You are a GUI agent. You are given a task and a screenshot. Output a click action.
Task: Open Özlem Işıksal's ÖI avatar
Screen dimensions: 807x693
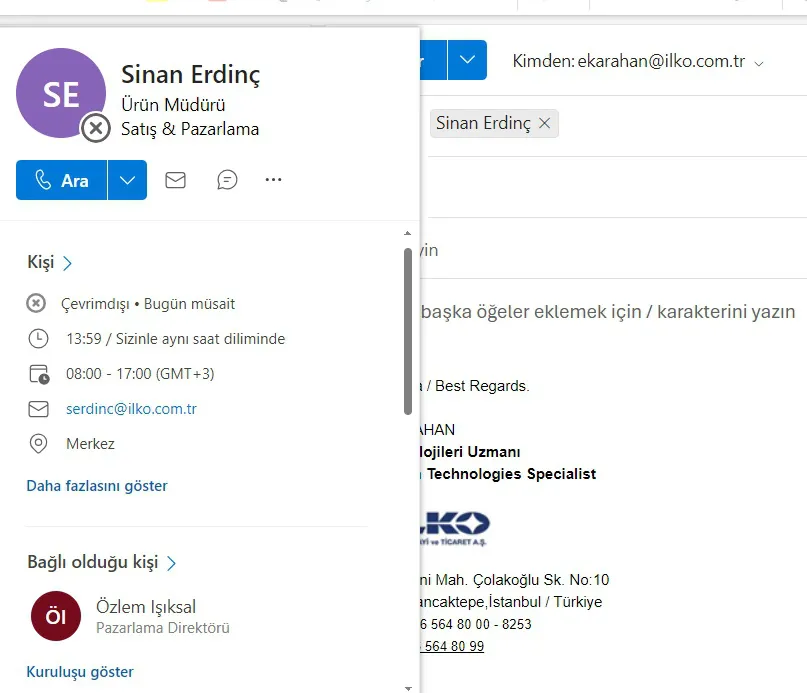(56, 616)
